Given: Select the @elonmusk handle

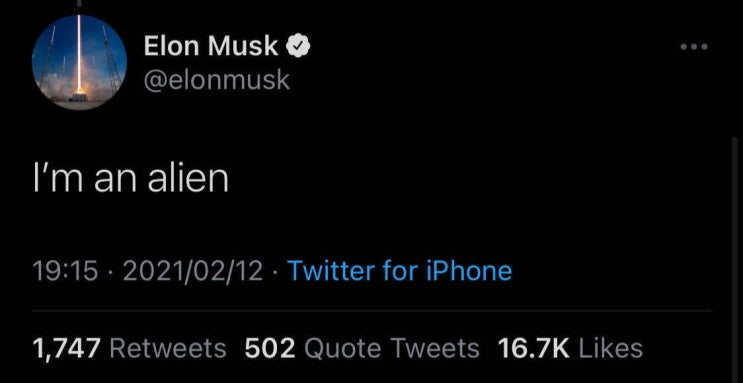Looking at the screenshot, I should [x=216, y=79].
